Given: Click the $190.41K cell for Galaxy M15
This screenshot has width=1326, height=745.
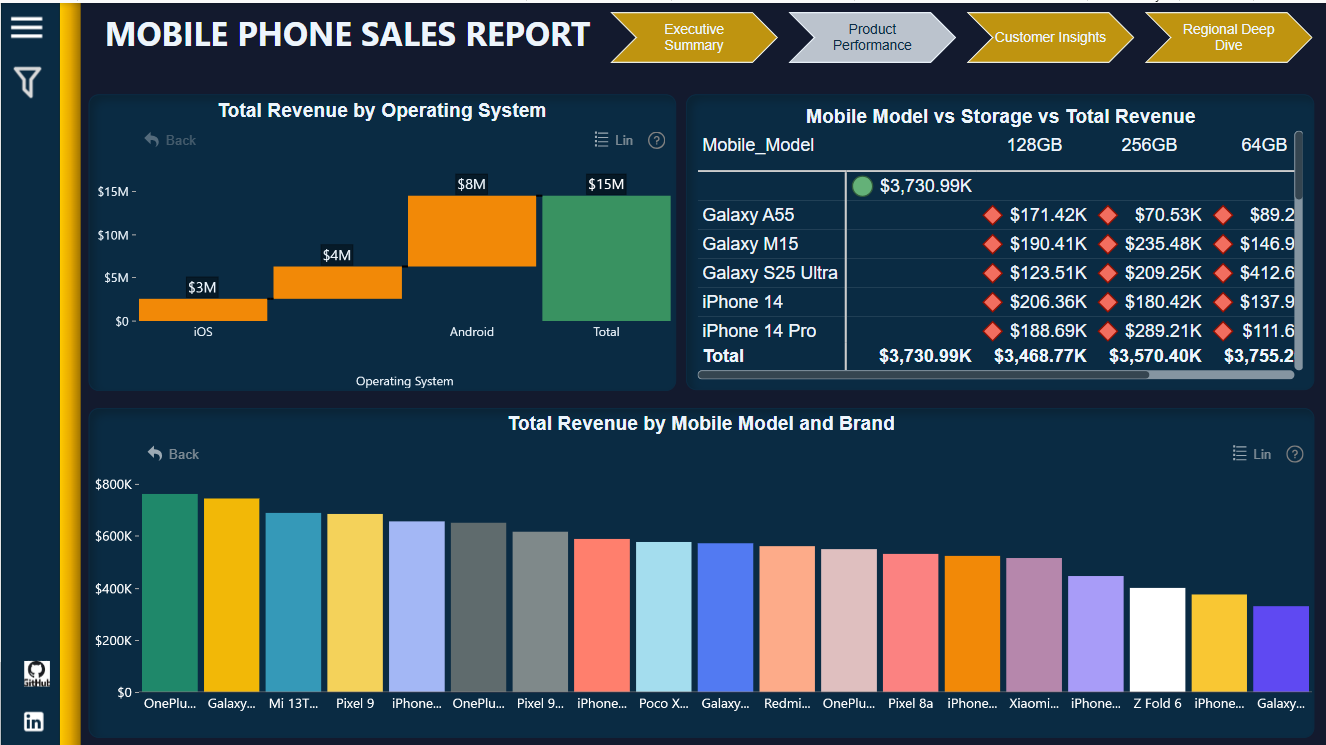Looking at the screenshot, I should point(1048,244).
